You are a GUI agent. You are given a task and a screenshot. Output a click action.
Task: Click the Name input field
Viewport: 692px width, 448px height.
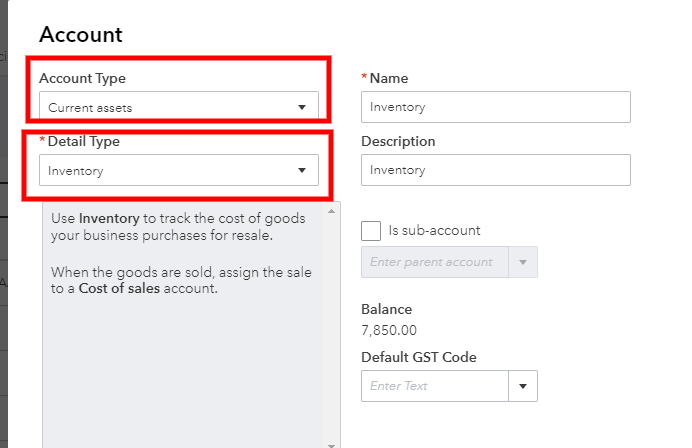point(495,107)
